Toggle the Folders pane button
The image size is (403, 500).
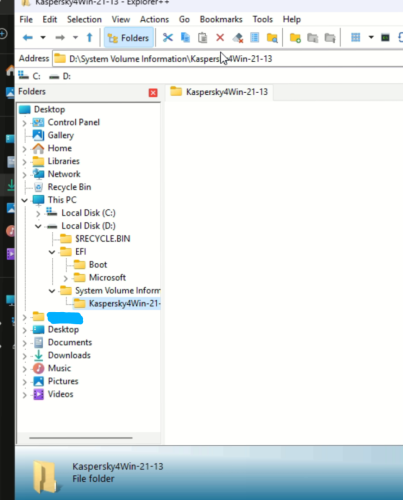click(x=129, y=38)
